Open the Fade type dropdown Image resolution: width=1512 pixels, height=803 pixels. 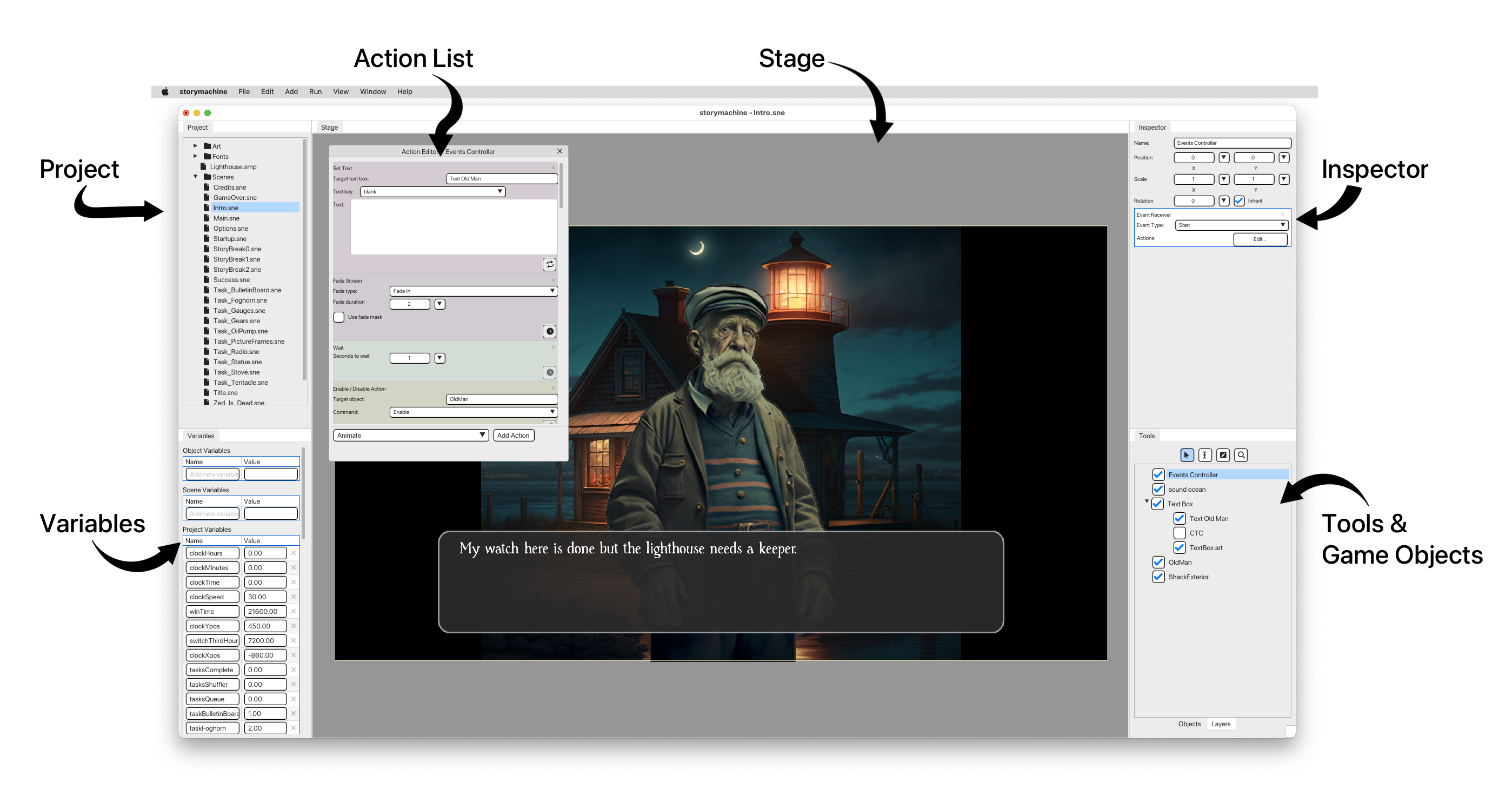pos(473,291)
